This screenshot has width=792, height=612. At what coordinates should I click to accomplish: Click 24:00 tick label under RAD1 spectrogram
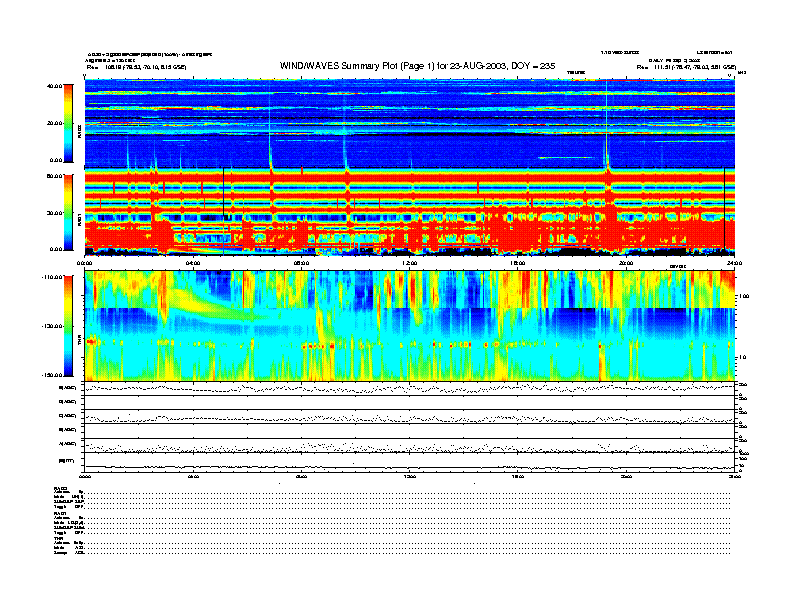tap(734, 263)
